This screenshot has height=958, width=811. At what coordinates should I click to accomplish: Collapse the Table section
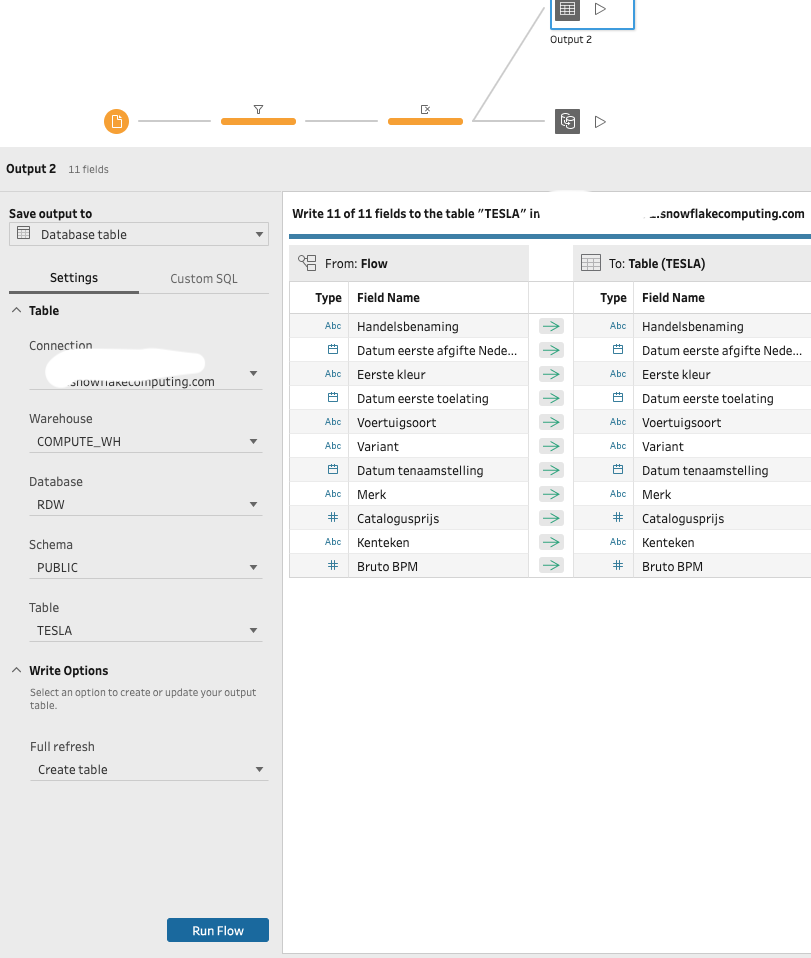[x=17, y=311]
